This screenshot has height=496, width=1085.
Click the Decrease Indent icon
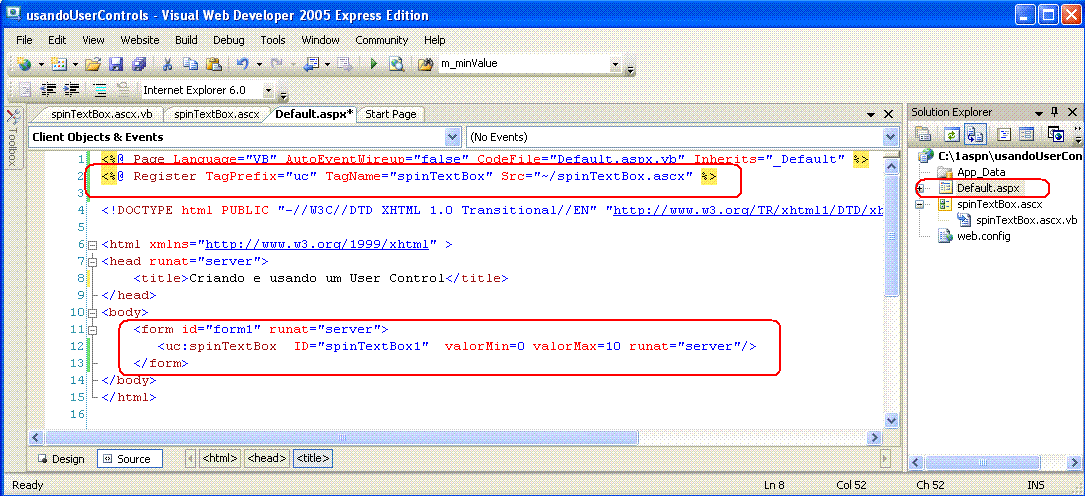48,89
